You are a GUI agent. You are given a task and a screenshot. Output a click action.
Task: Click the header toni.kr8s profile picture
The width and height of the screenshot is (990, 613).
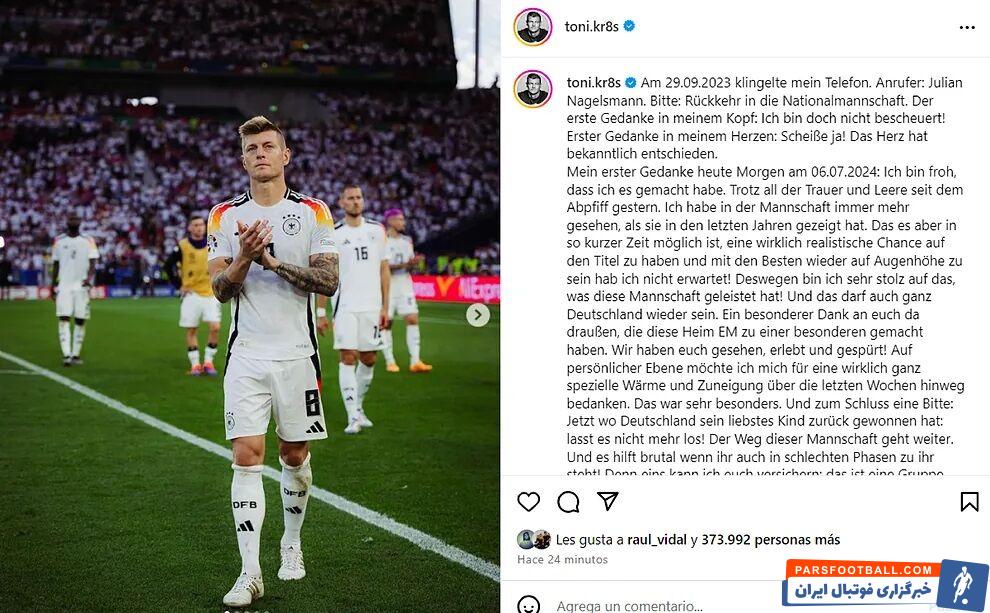point(533,27)
